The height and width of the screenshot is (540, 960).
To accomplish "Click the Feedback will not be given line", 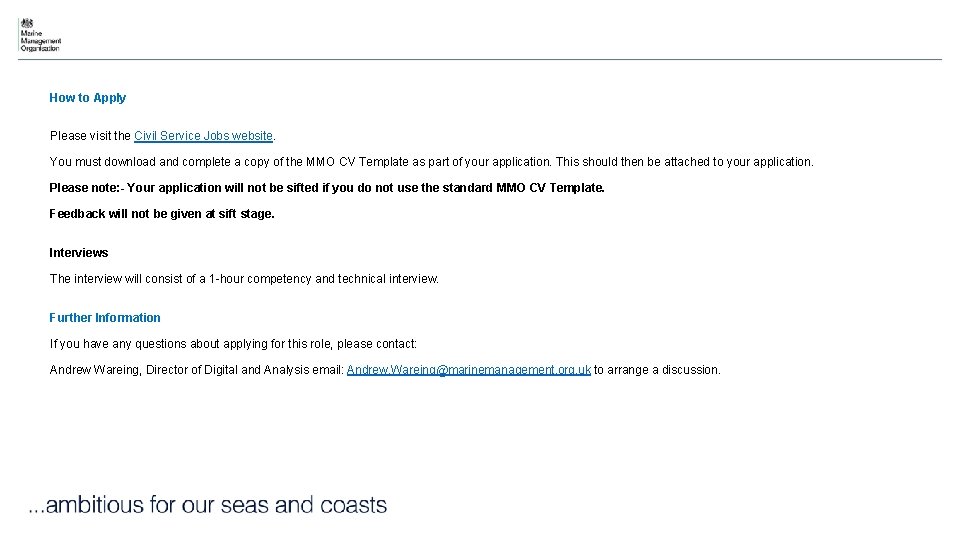I will pyautogui.click(x=162, y=214).
